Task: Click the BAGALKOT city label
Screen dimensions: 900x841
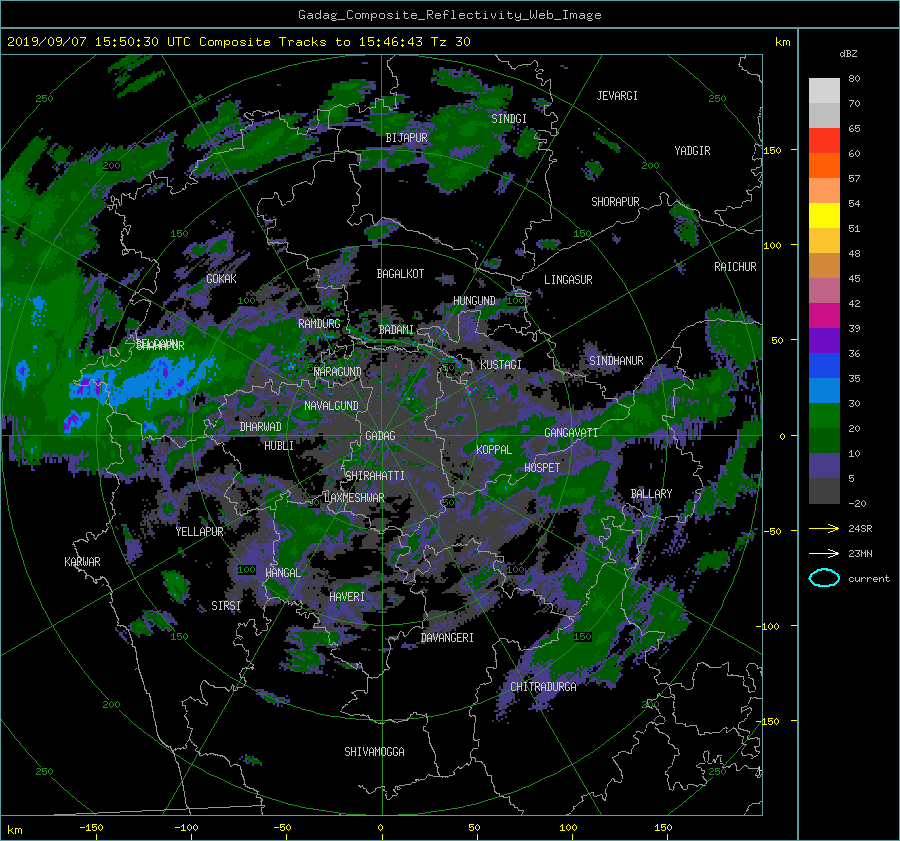Action: pos(400,274)
